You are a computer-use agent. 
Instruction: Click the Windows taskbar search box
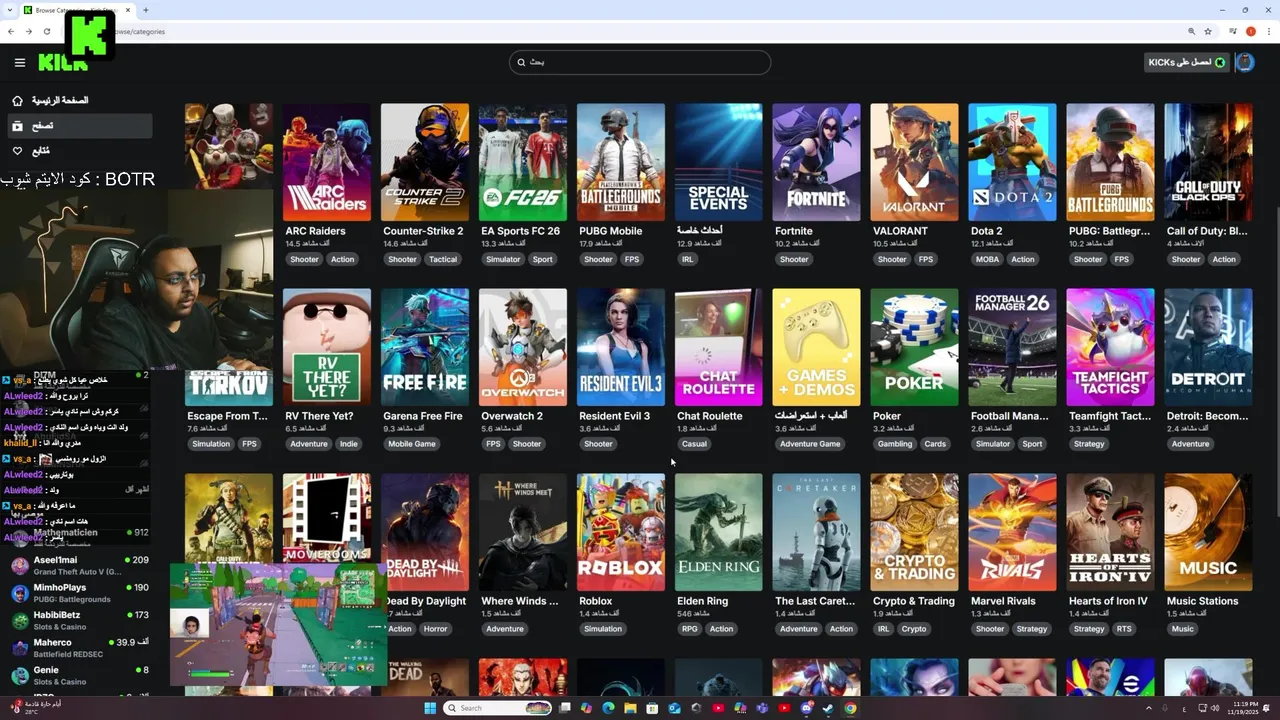pos(499,708)
